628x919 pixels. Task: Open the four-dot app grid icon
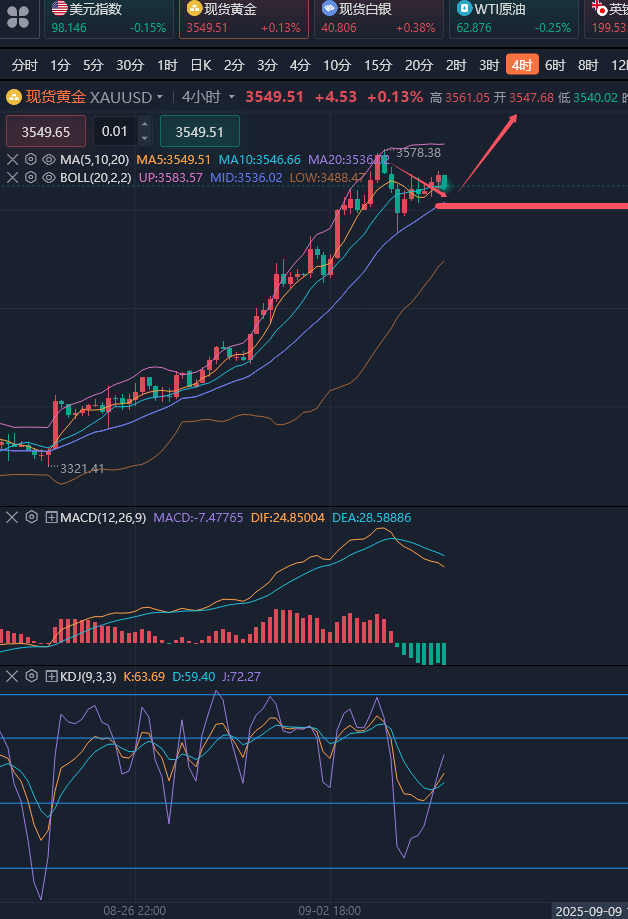[x=18, y=18]
